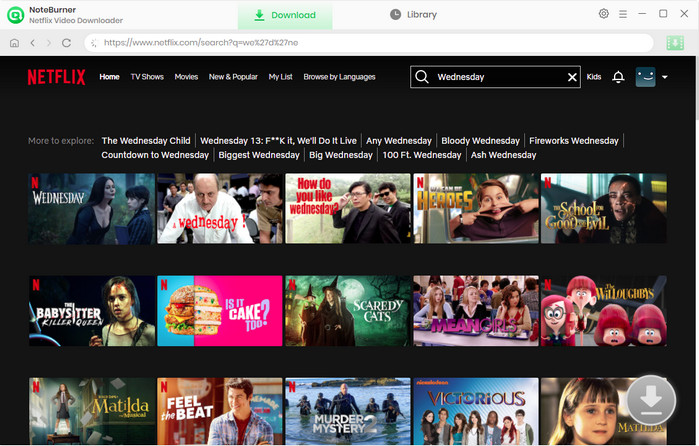Screen dimensions: 699x446
Task: Click the floating round download button
Action: 651,400
